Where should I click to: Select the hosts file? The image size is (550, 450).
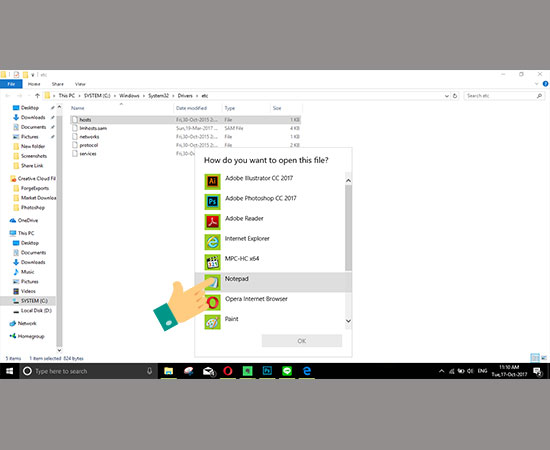click(x=186, y=120)
